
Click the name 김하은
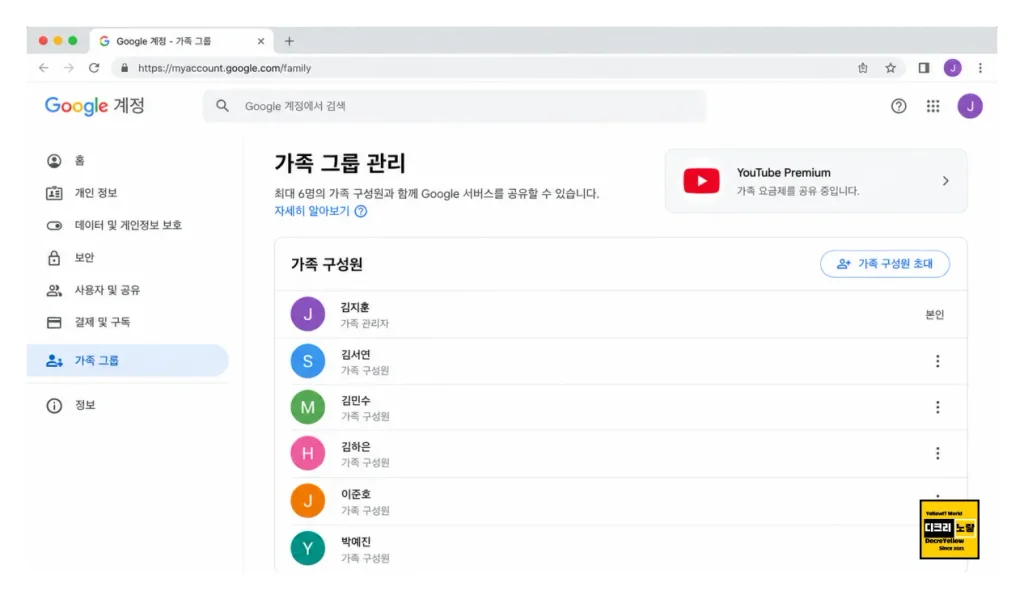pyautogui.click(x=355, y=447)
